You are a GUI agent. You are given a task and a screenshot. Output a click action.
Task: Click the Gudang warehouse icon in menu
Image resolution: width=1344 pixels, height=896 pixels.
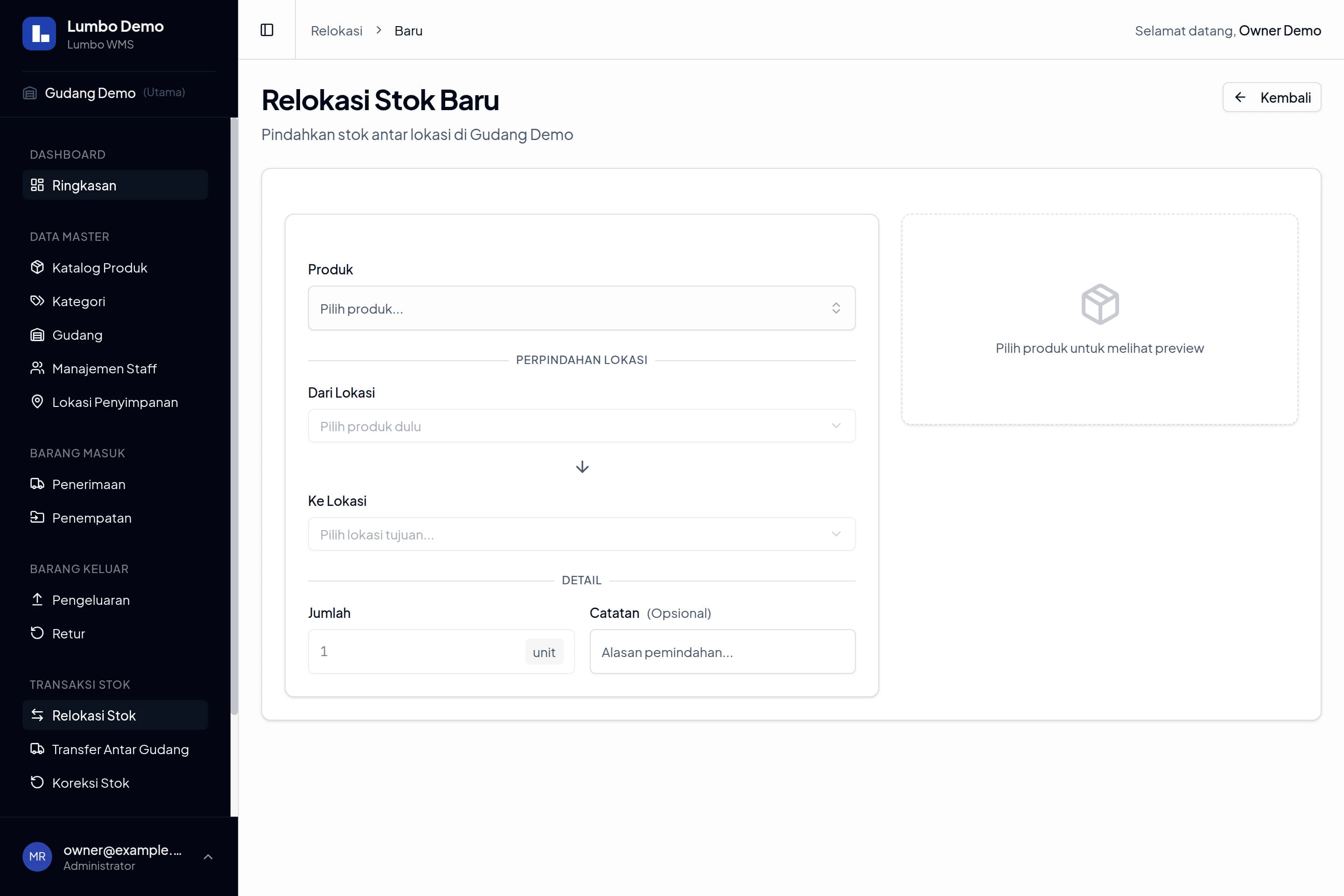tap(37, 335)
